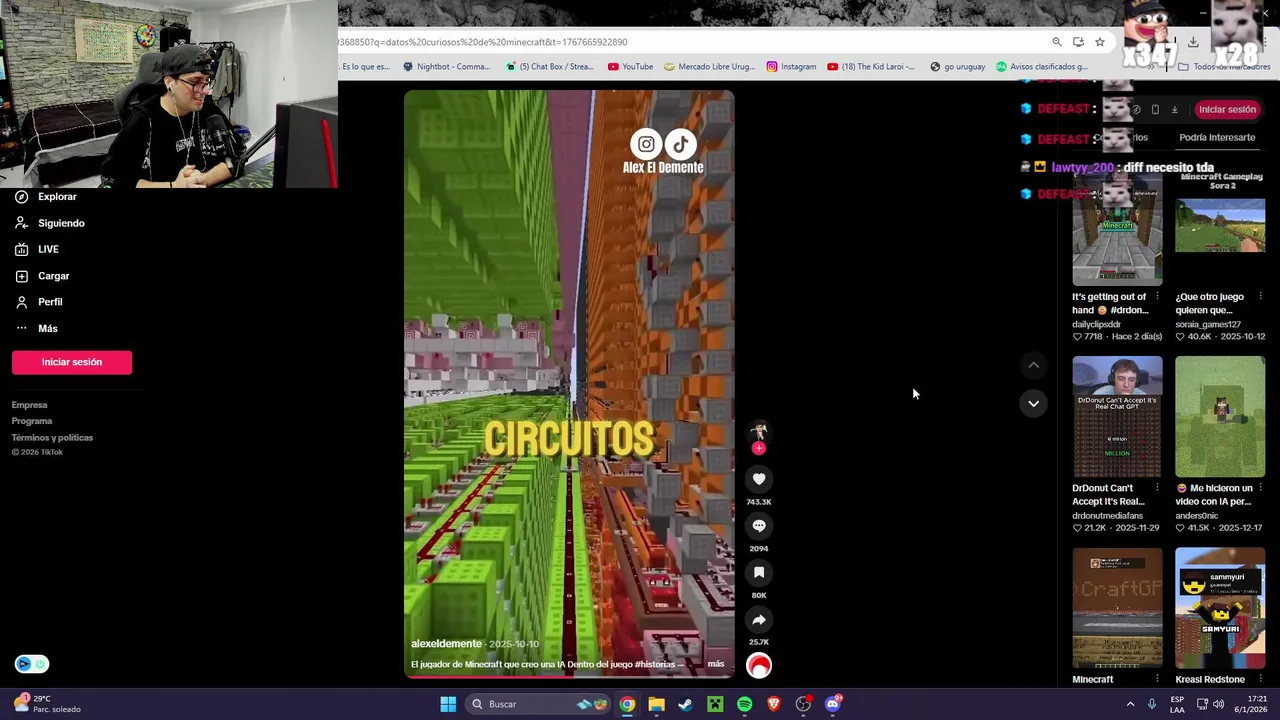
Task: Open the Empresa footer link
Action: point(29,405)
